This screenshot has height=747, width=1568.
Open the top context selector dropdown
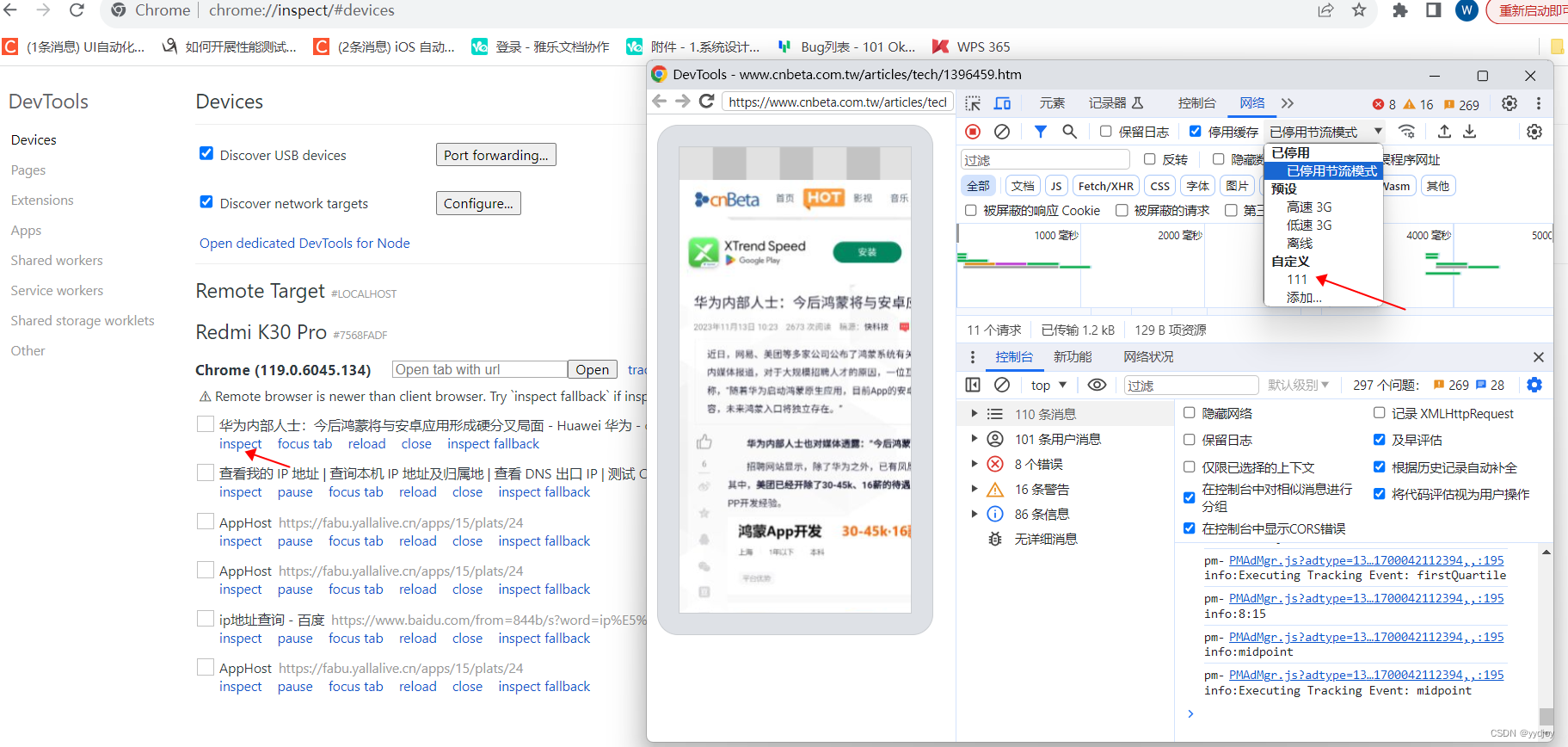1048,385
